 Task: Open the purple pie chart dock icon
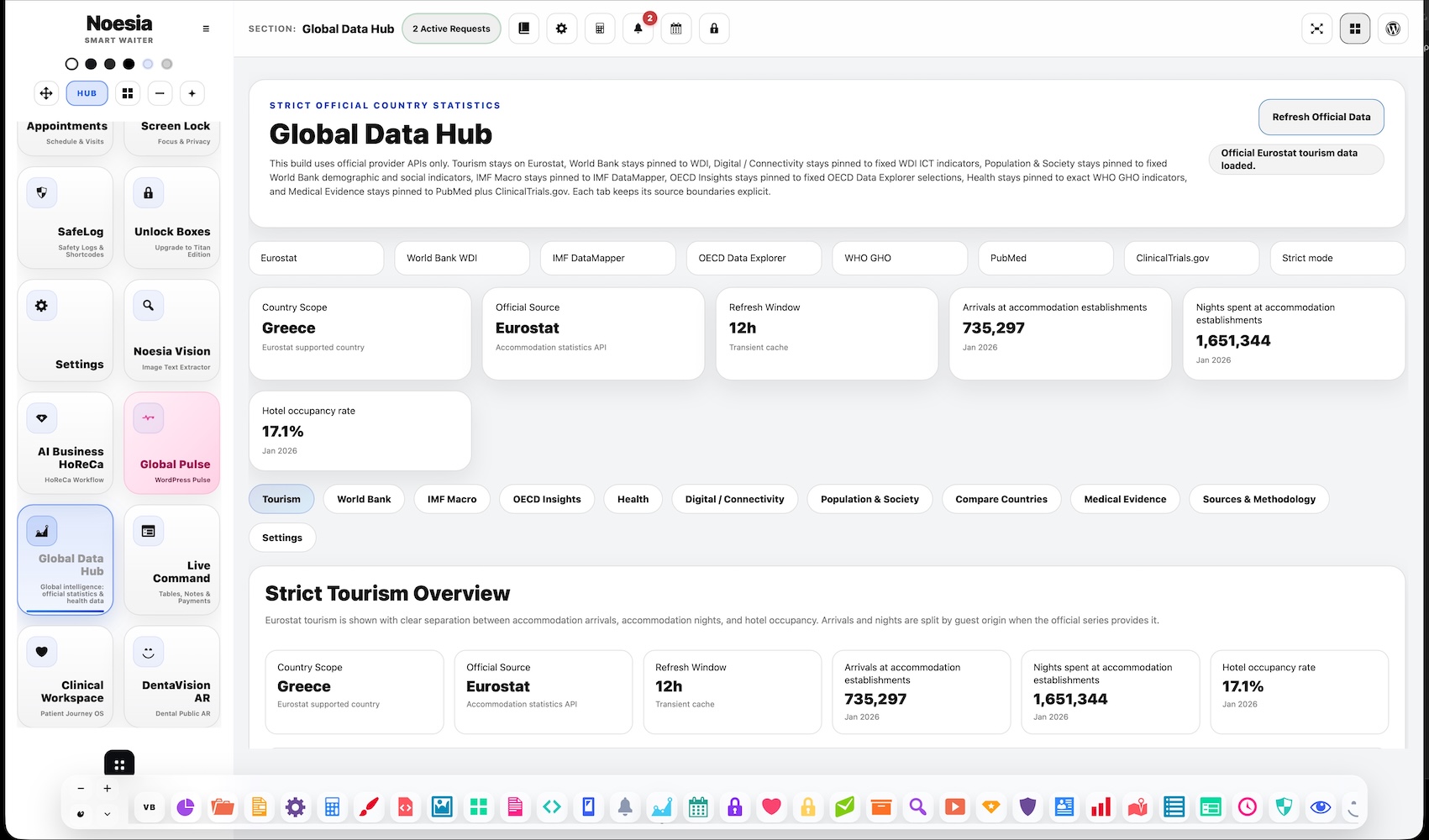click(185, 807)
